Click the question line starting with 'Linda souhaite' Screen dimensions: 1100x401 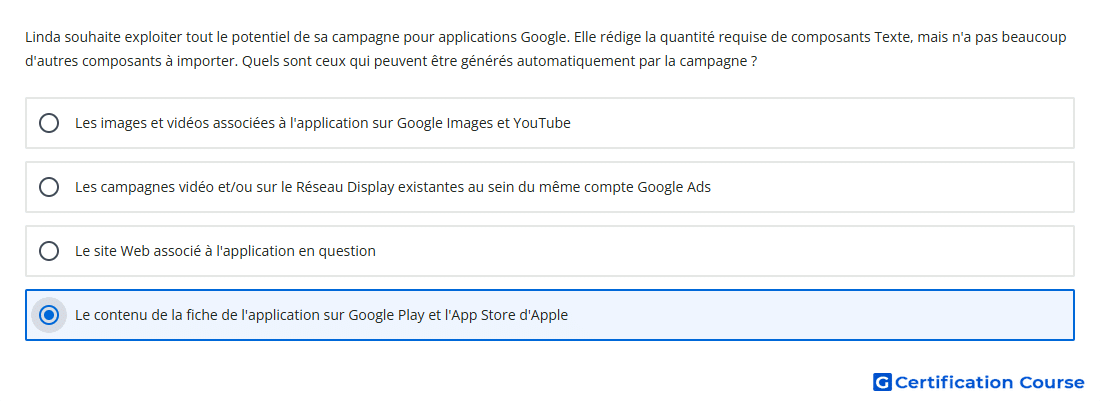[x=546, y=37]
